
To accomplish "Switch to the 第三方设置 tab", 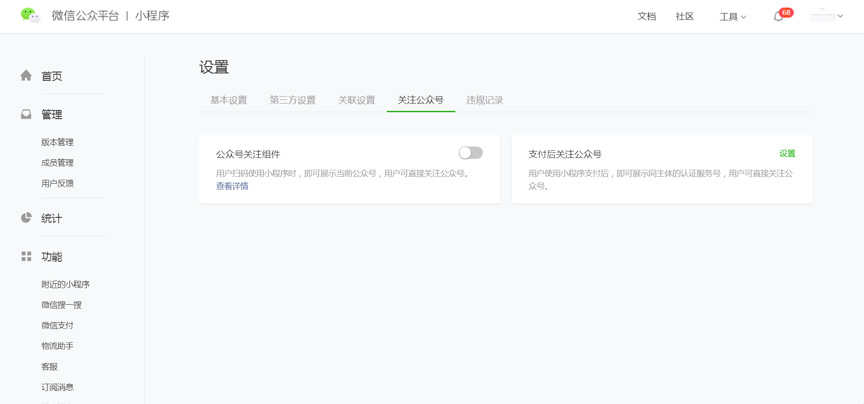I will pos(292,100).
